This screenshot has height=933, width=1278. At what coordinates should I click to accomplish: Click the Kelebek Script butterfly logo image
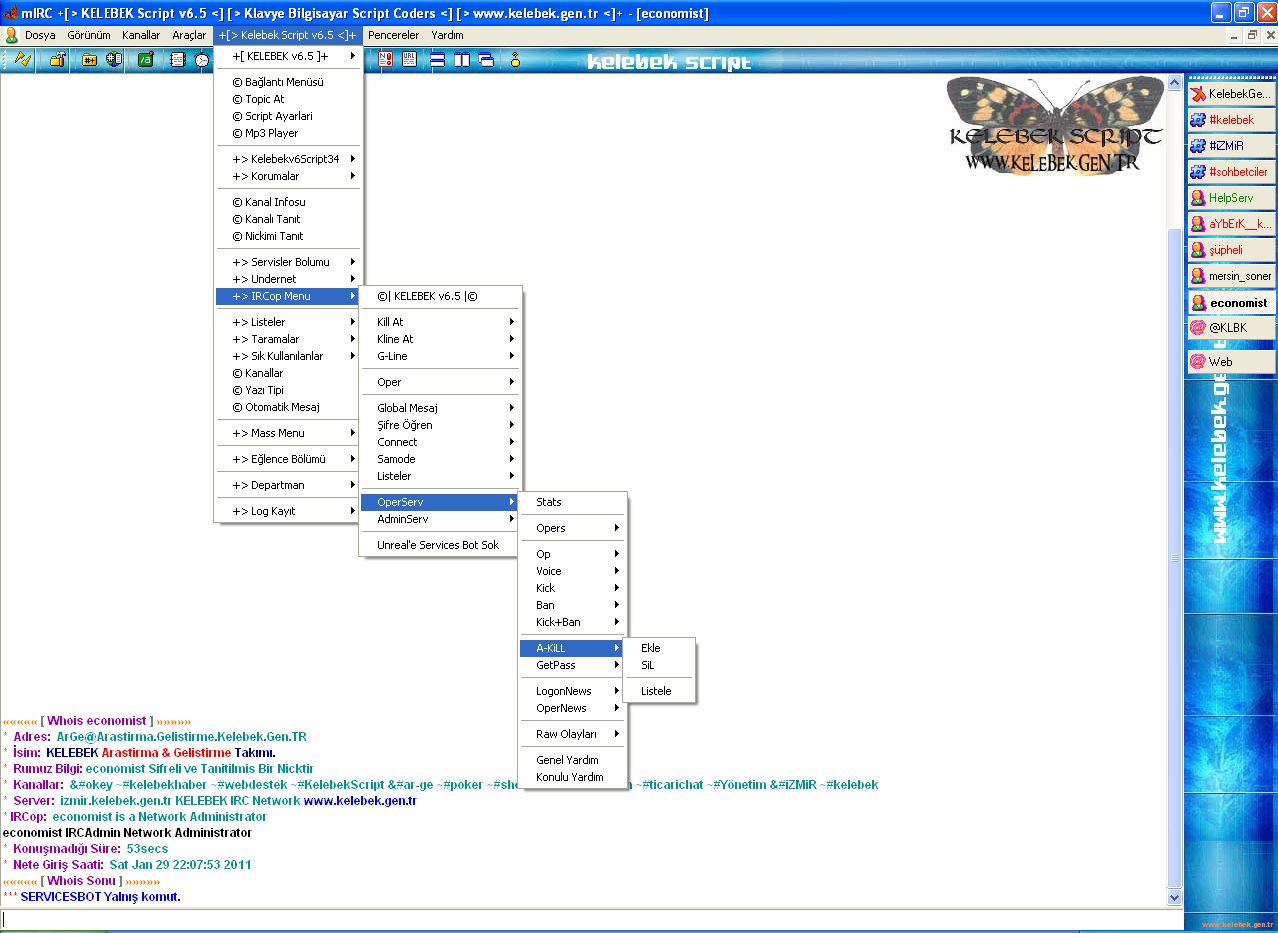pos(1055,124)
